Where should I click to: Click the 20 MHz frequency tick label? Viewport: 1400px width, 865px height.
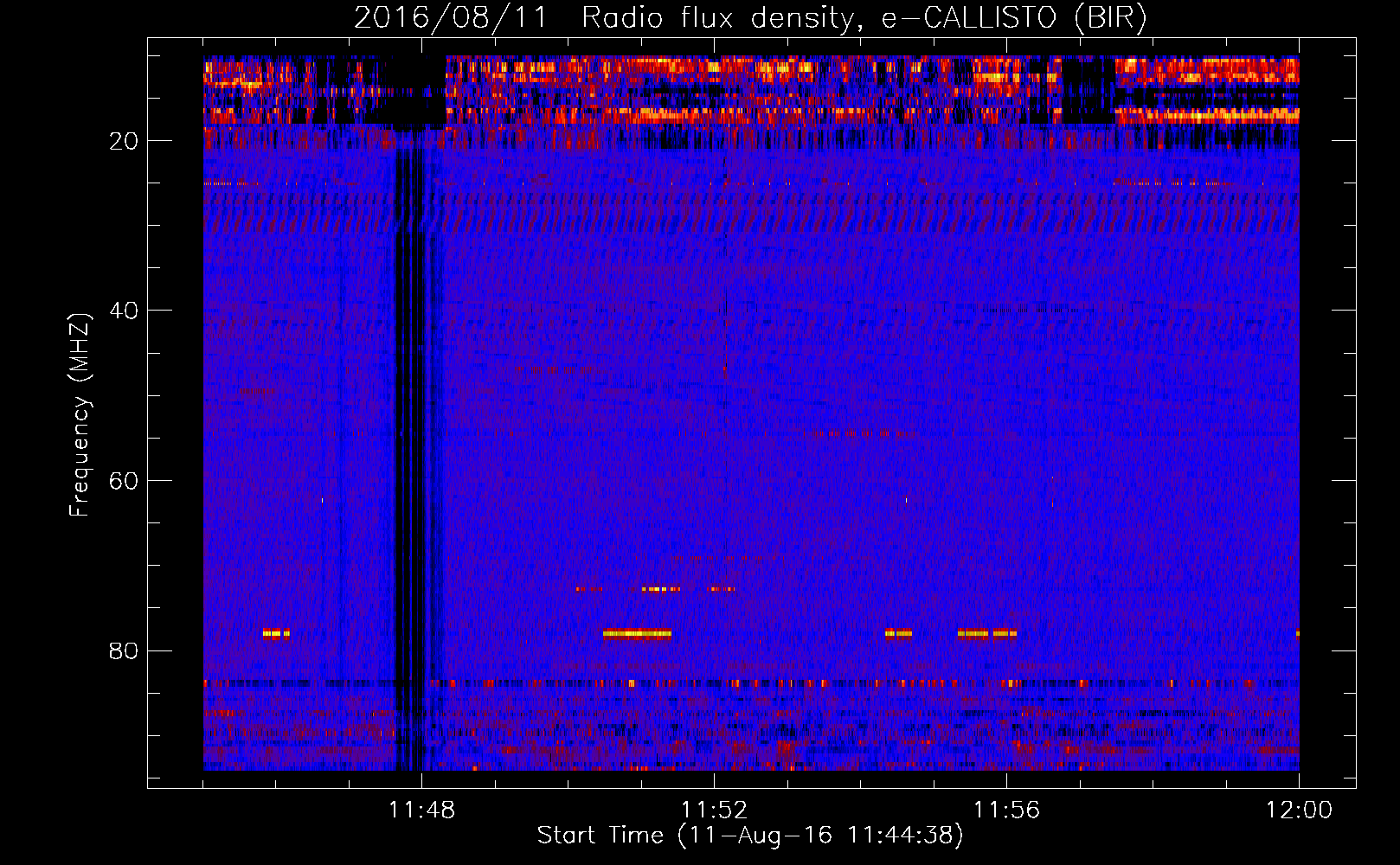pyautogui.click(x=124, y=141)
